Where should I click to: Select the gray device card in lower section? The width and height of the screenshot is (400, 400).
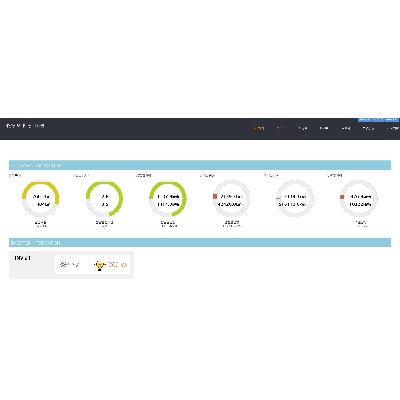click(71, 265)
